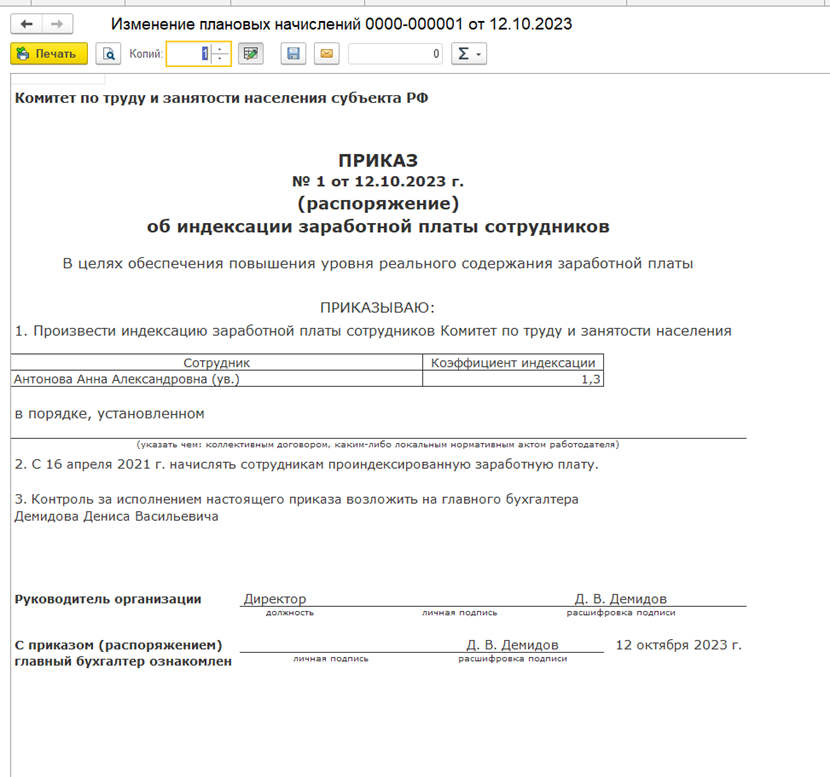Click the Директор position text
The width and height of the screenshot is (830, 777).
(x=275, y=599)
